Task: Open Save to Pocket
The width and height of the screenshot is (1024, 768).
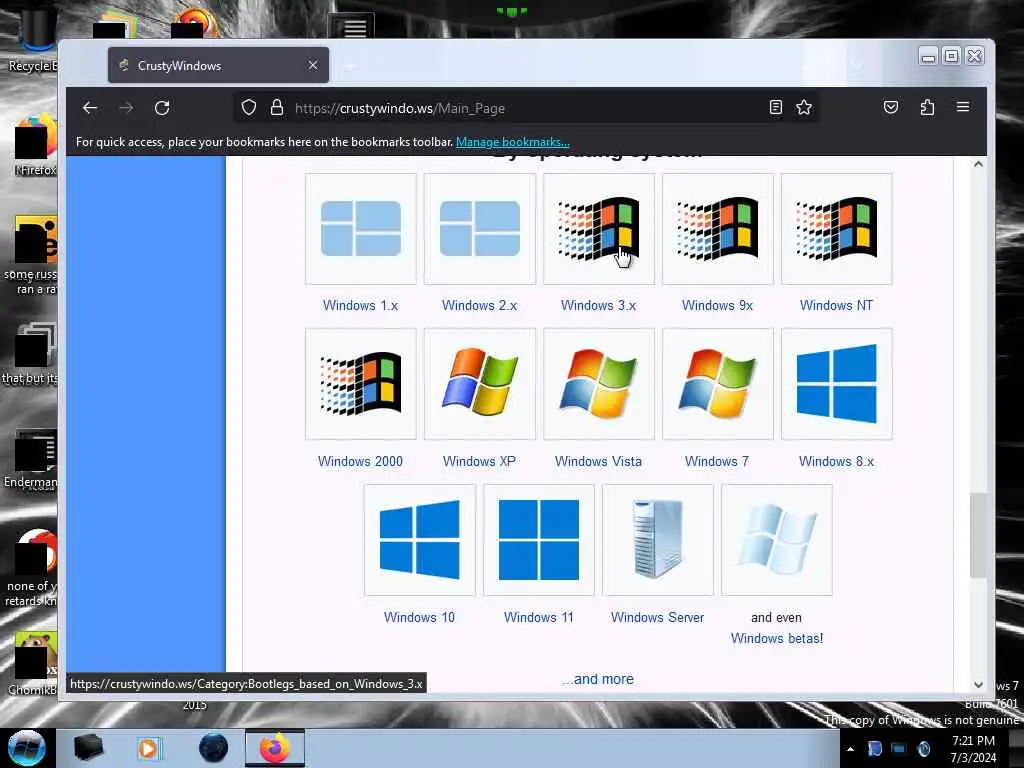Action: 891,107
